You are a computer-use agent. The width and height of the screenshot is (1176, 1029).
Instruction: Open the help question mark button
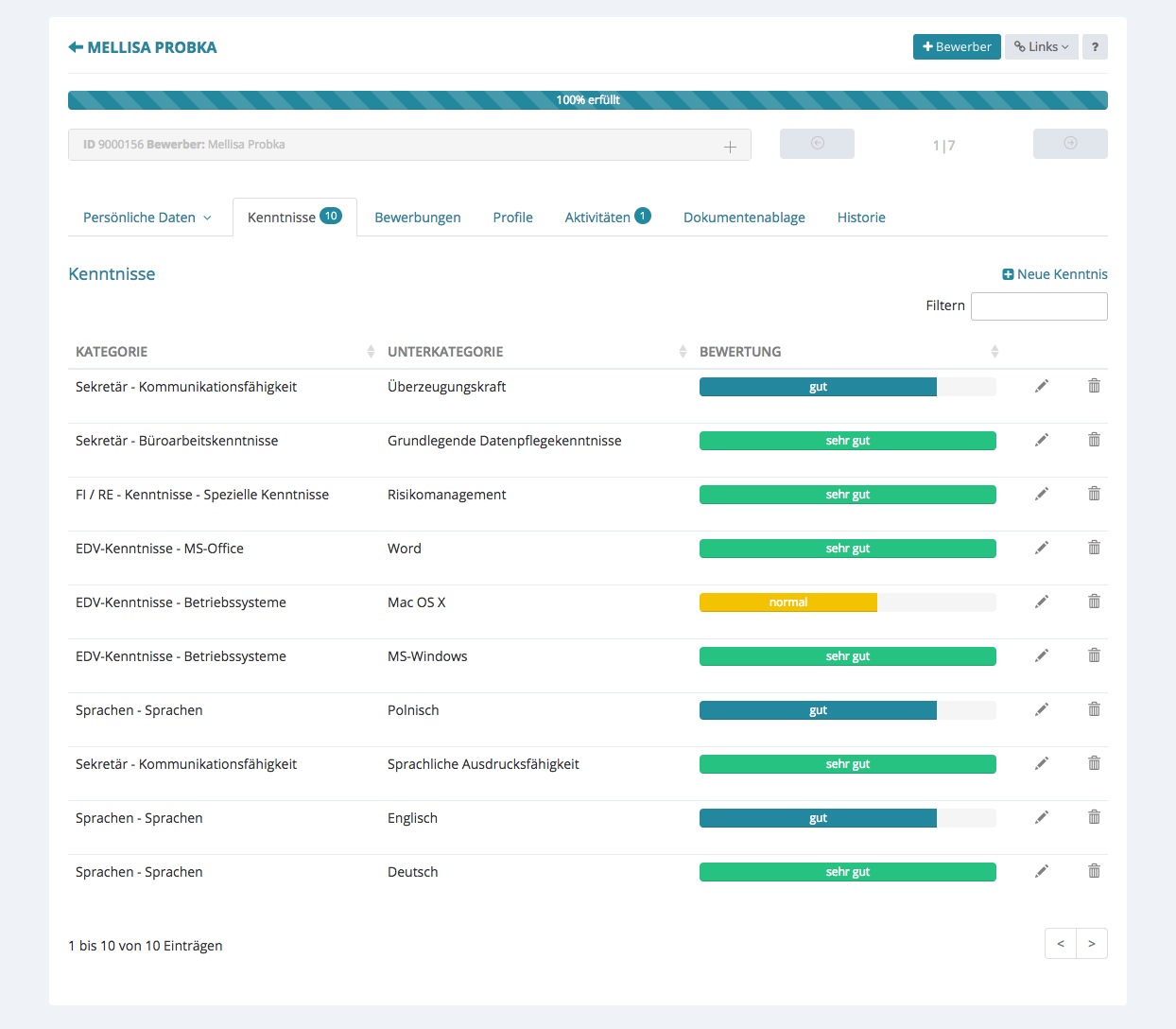[x=1095, y=47]
